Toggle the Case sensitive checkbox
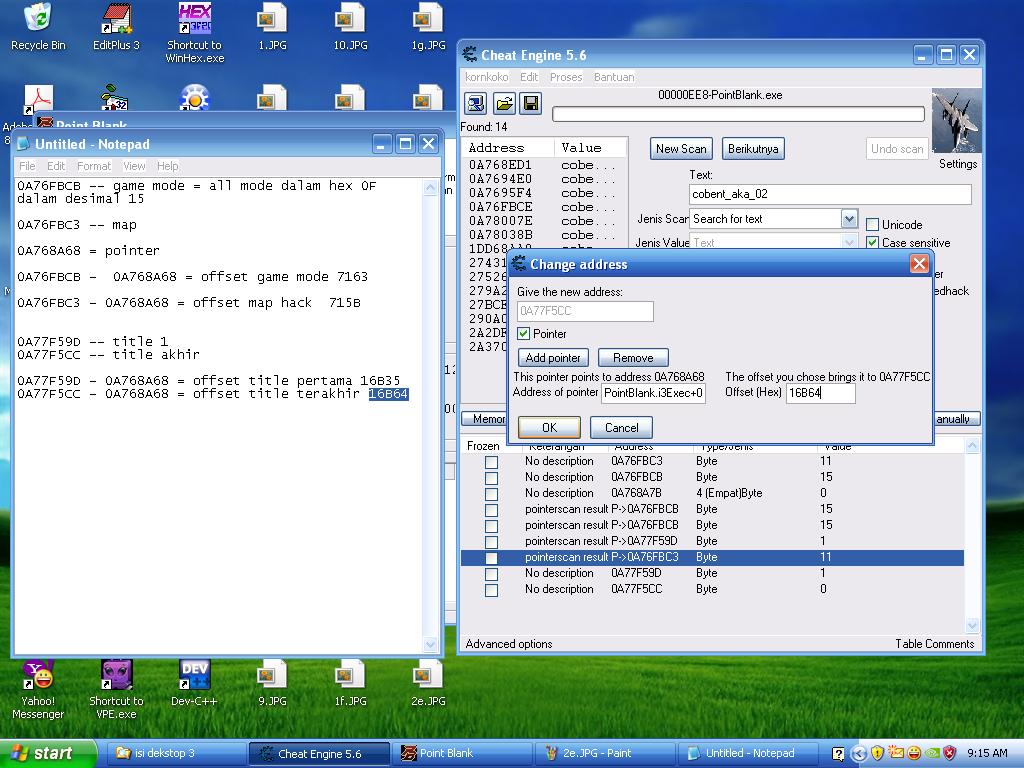The image size is (1024, 768). (872, 243)
